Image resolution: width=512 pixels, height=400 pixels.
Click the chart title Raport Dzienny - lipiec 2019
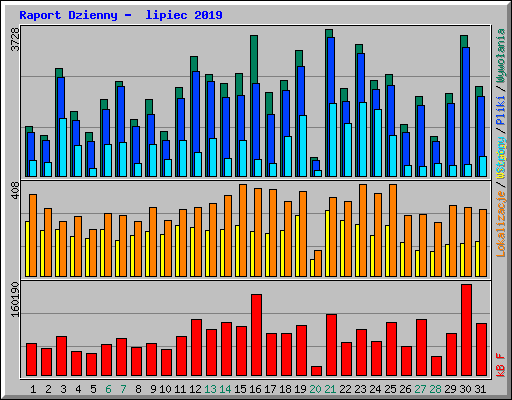click(121, 15)
